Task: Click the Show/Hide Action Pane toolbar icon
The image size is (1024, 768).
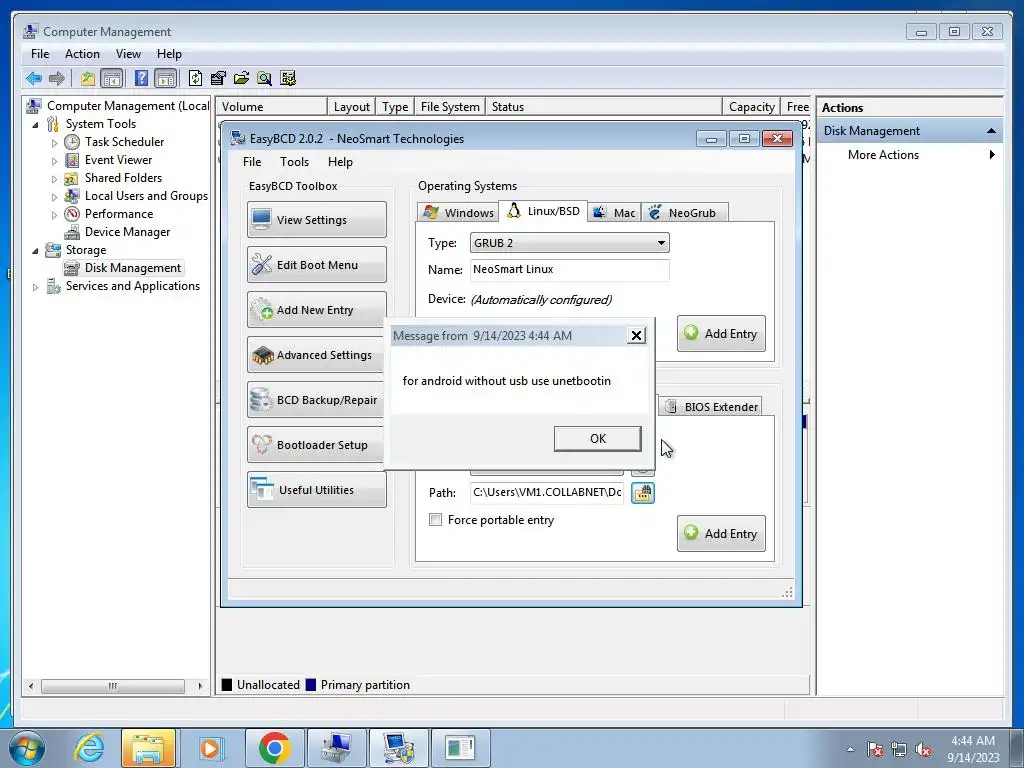Action: 166,78
